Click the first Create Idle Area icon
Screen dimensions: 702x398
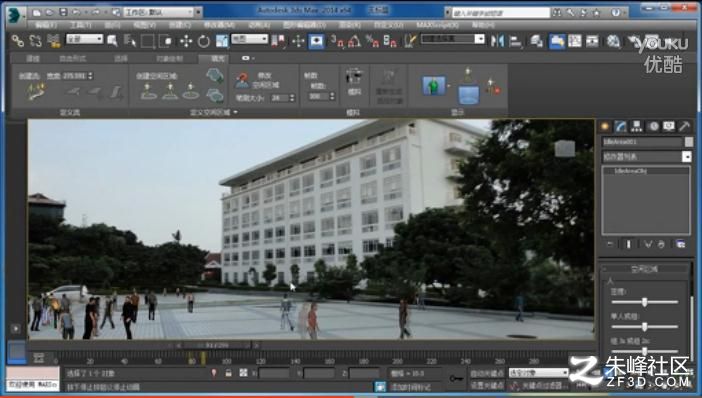149,91
